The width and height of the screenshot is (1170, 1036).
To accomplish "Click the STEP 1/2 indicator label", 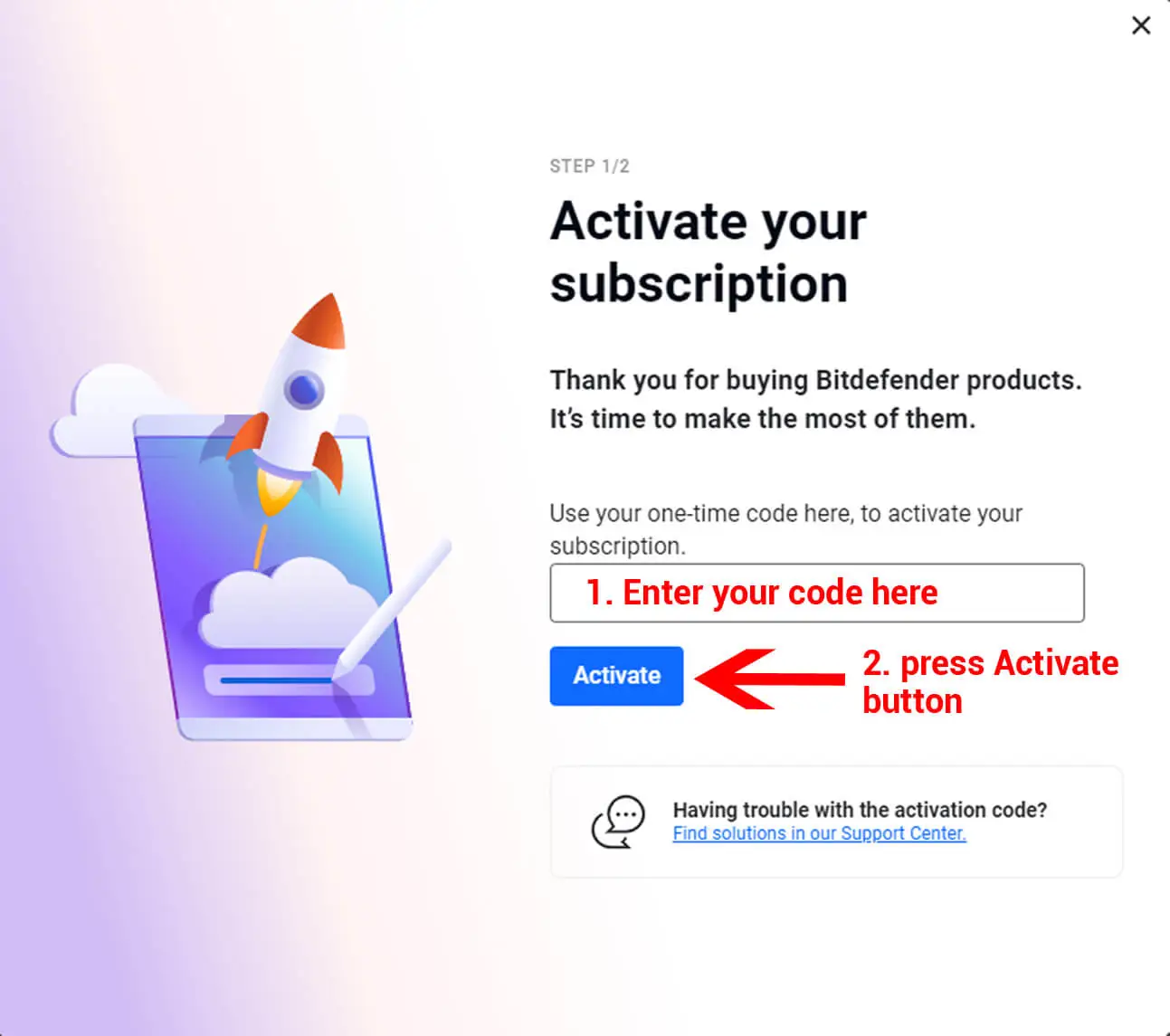I will [589, 166].
